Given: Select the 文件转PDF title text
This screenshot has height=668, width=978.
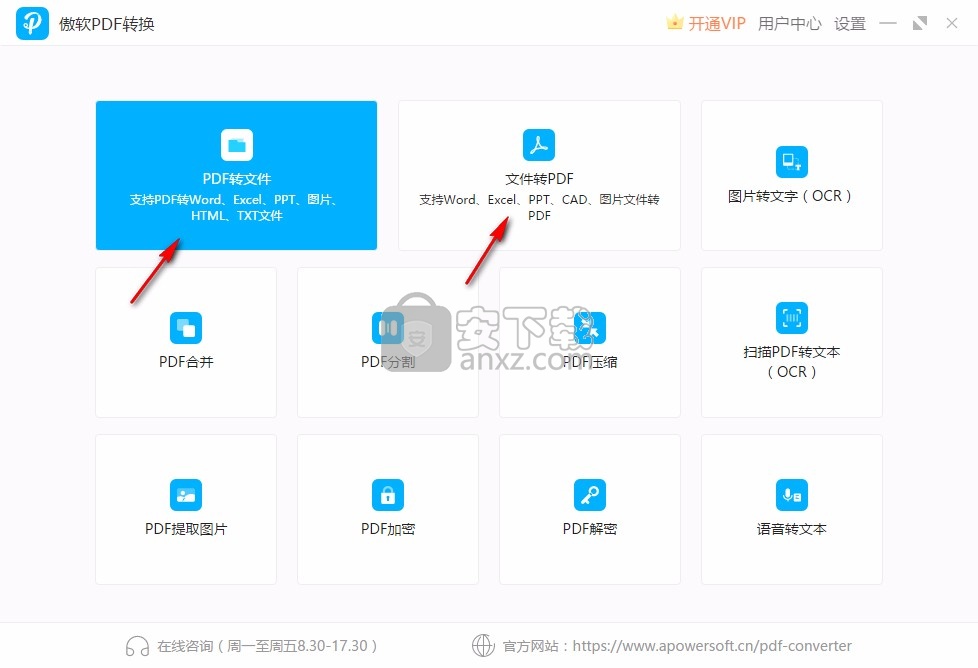Looking at the screenshot, I should 539,179.
